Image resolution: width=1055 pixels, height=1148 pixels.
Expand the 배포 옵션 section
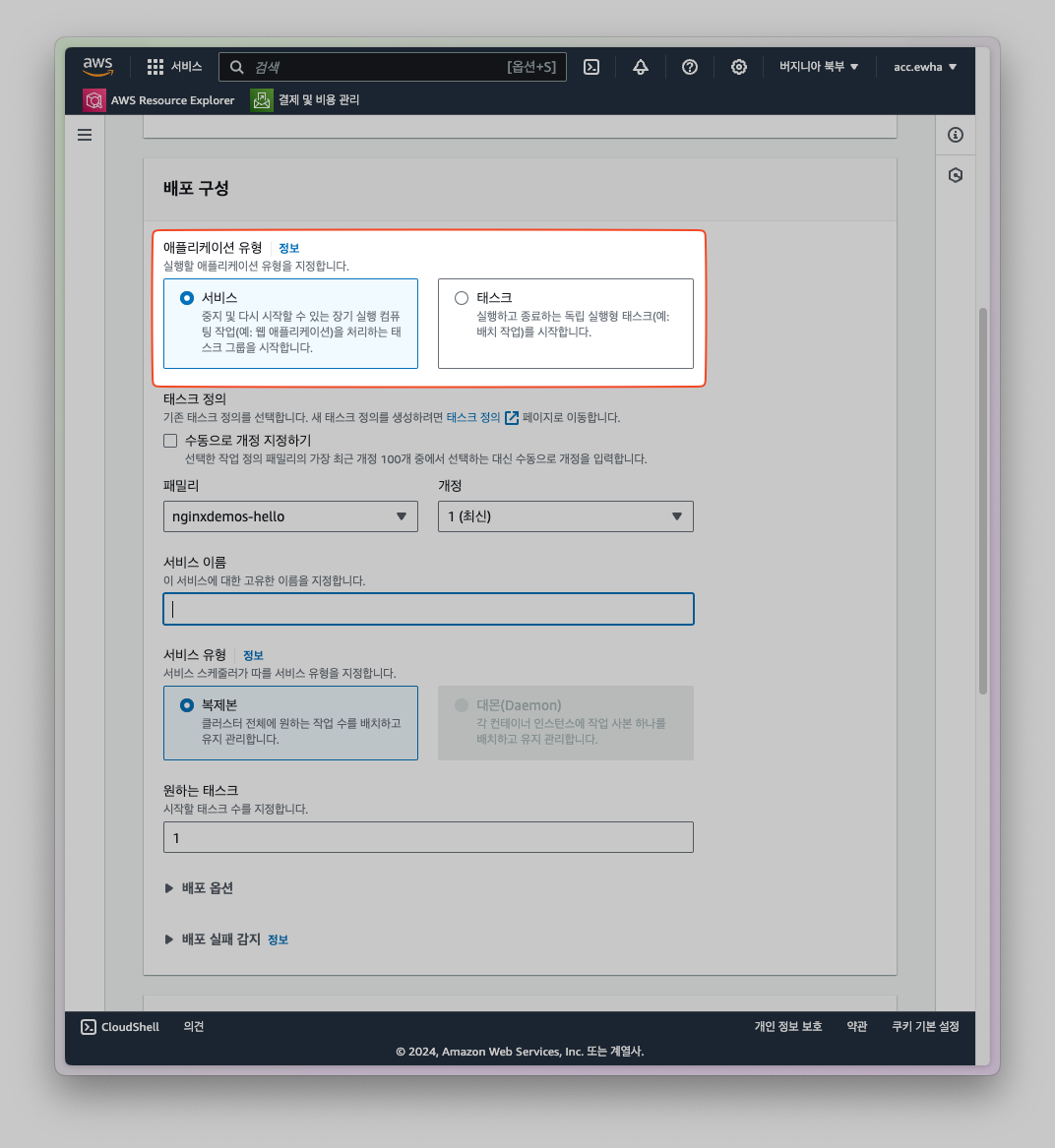point(200,888)
